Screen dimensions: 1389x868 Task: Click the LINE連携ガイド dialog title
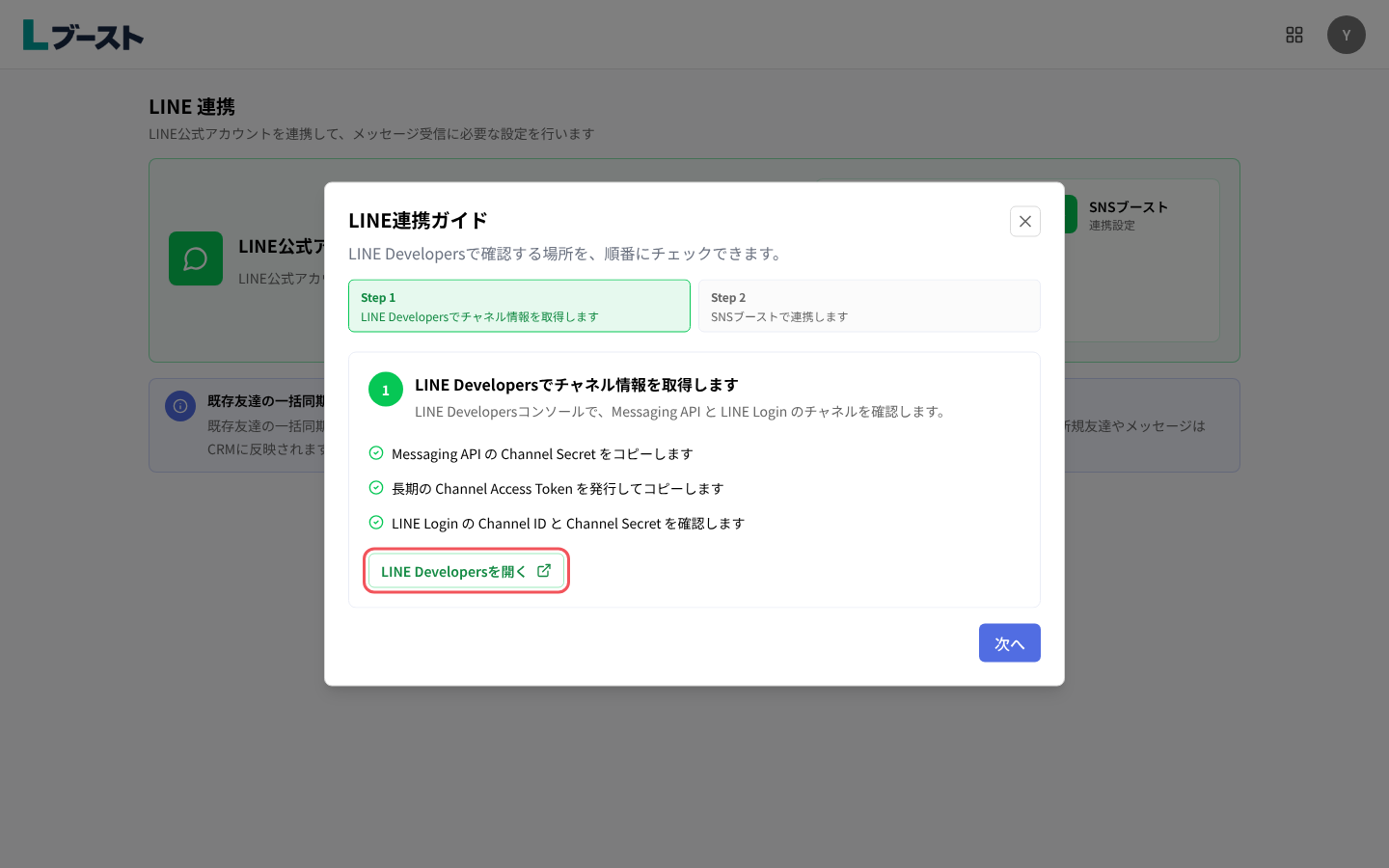pyautogui.click(x=418, y=220)
